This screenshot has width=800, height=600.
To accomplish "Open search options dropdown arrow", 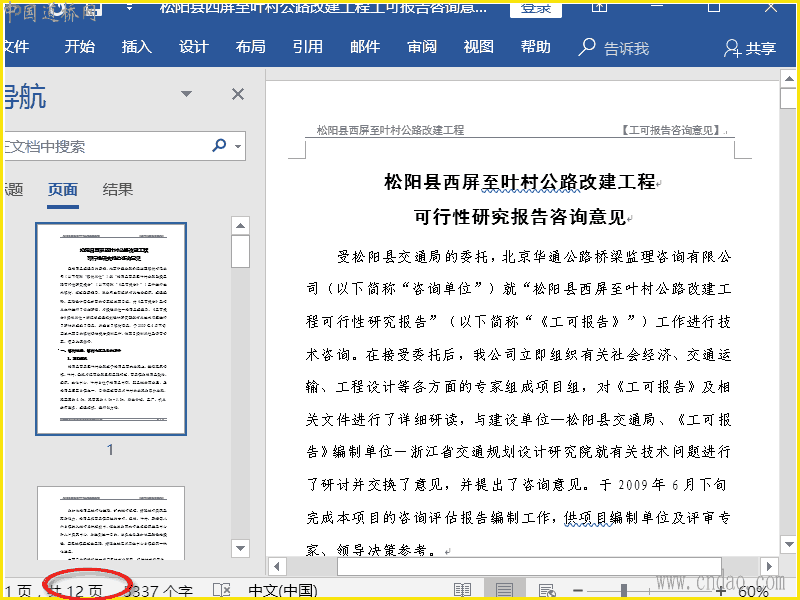I will [238, 147].
